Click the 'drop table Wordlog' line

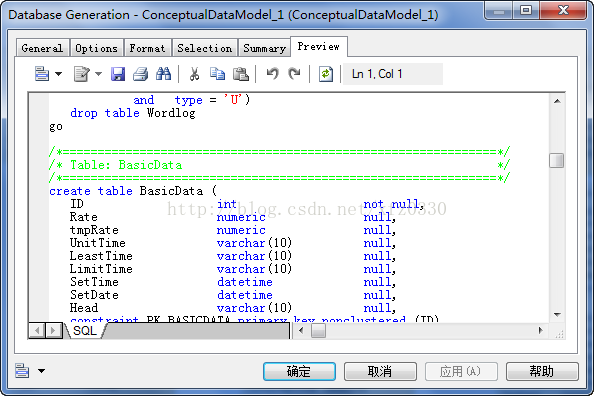pyautogui.click(x=133, y=113)
